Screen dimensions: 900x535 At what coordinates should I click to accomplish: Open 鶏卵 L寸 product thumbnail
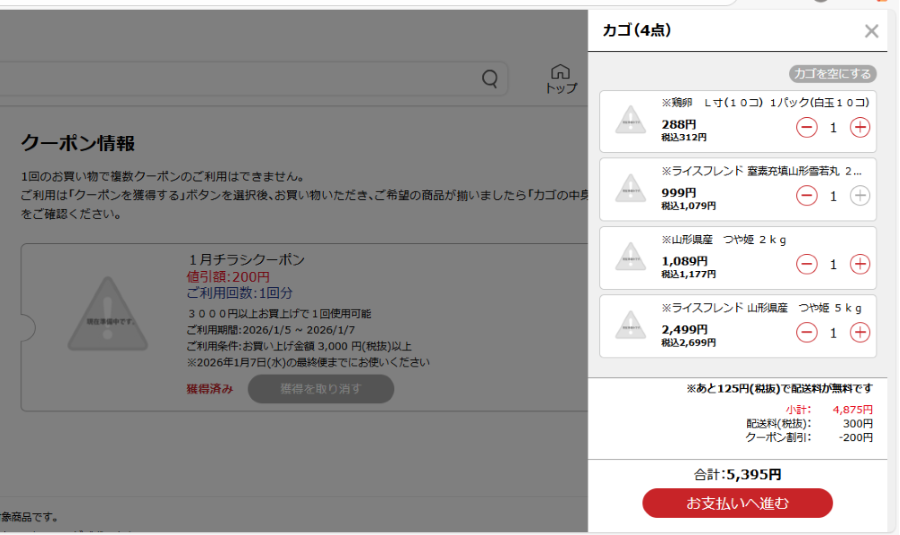630,121
